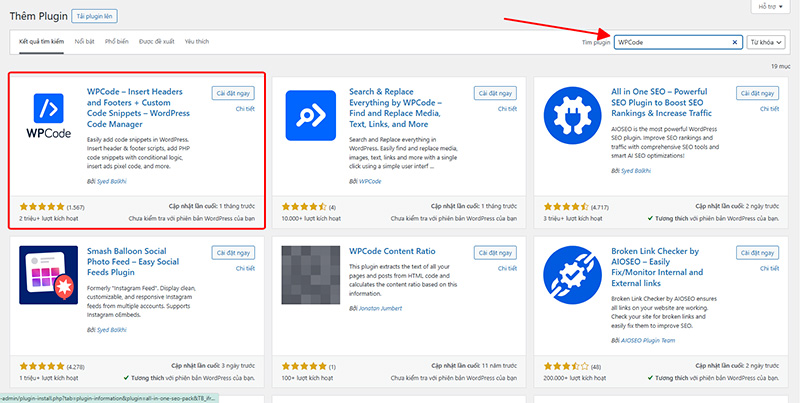This screenshot has height=403, width=800.
Task: Open the Yêu thích tab
Action: click(197, 41)
